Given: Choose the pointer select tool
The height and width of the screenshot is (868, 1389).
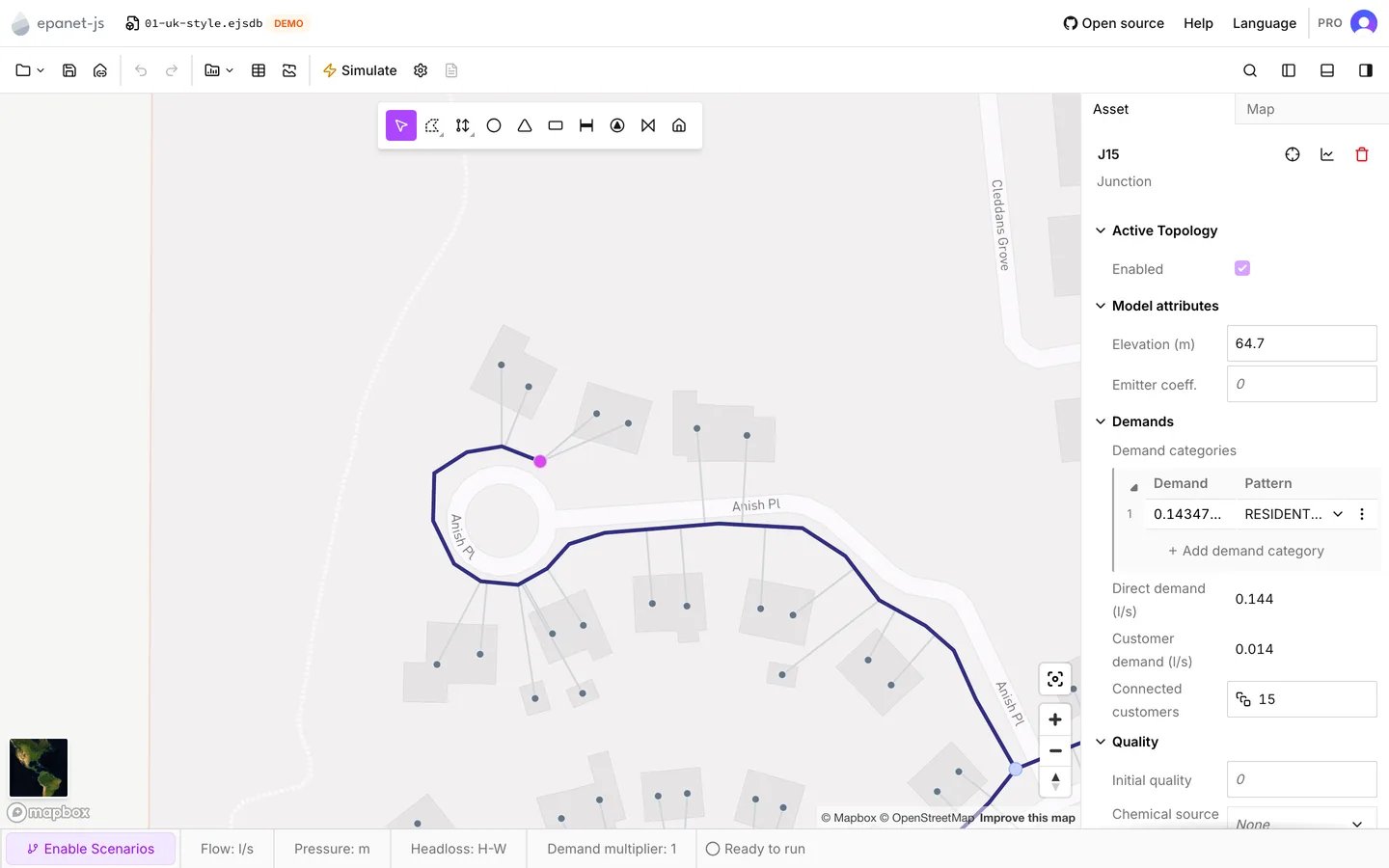Looking at the screenshot, I should click(x=401, y=125).
